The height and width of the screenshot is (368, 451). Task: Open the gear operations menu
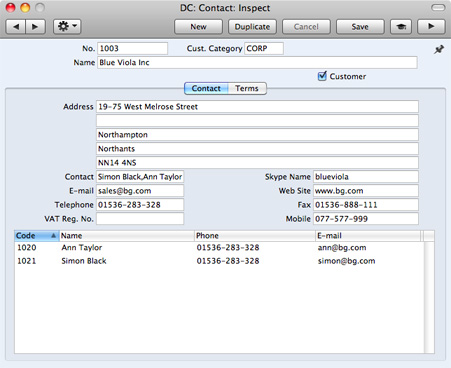click(x=67, y=27)
